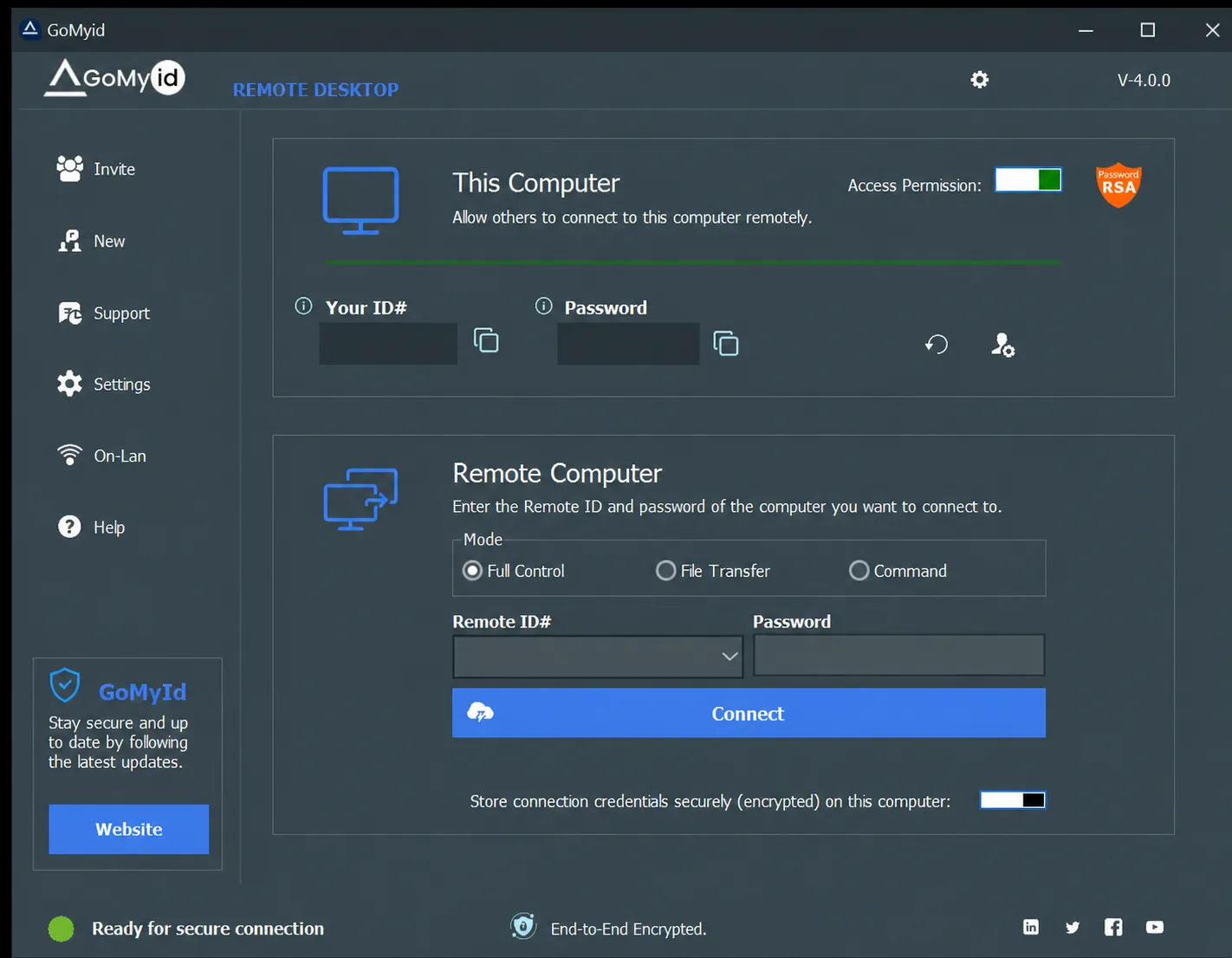This screenshot has height=958, width=1232.
Task: Open the Help sidebar item
Action: pyautogui.click(x=91, y=527)
